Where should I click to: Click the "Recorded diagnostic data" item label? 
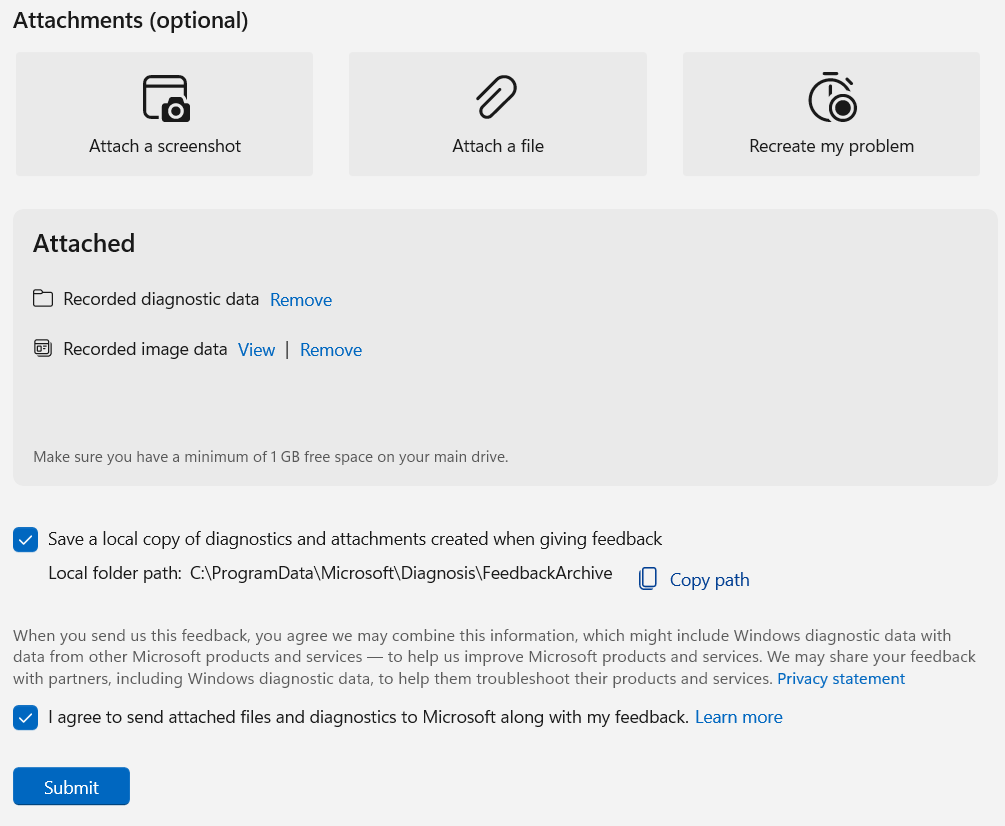[x=161, y=299]
